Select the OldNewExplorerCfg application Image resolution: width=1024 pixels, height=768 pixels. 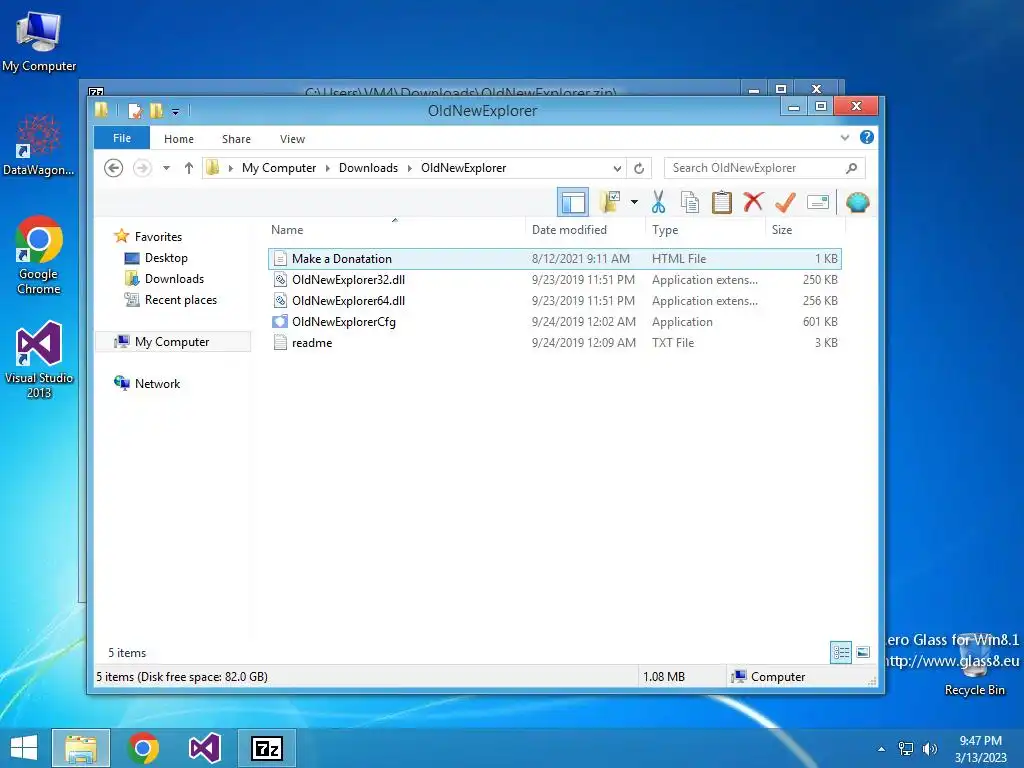pos(554,321)
